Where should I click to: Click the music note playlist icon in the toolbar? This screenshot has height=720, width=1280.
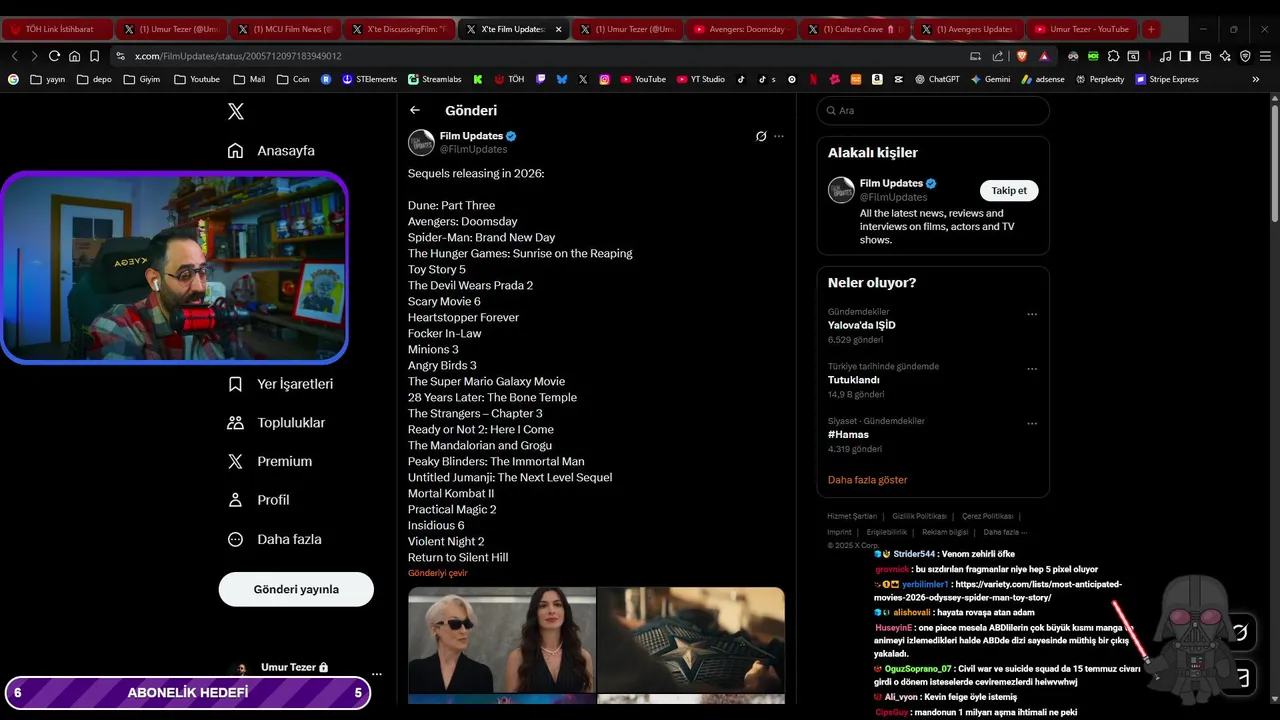(x=1165, y=56)
